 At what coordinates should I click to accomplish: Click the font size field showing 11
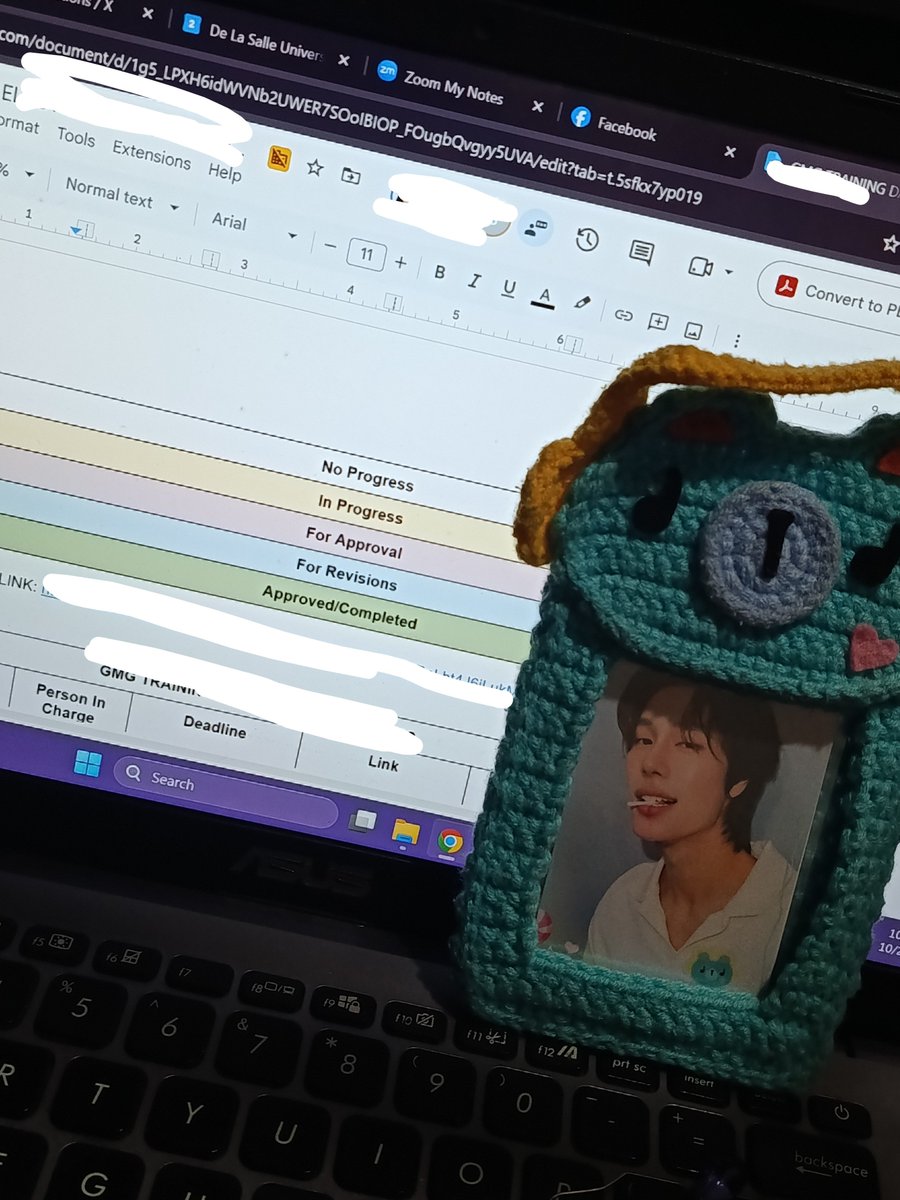[x=366, y=255]
